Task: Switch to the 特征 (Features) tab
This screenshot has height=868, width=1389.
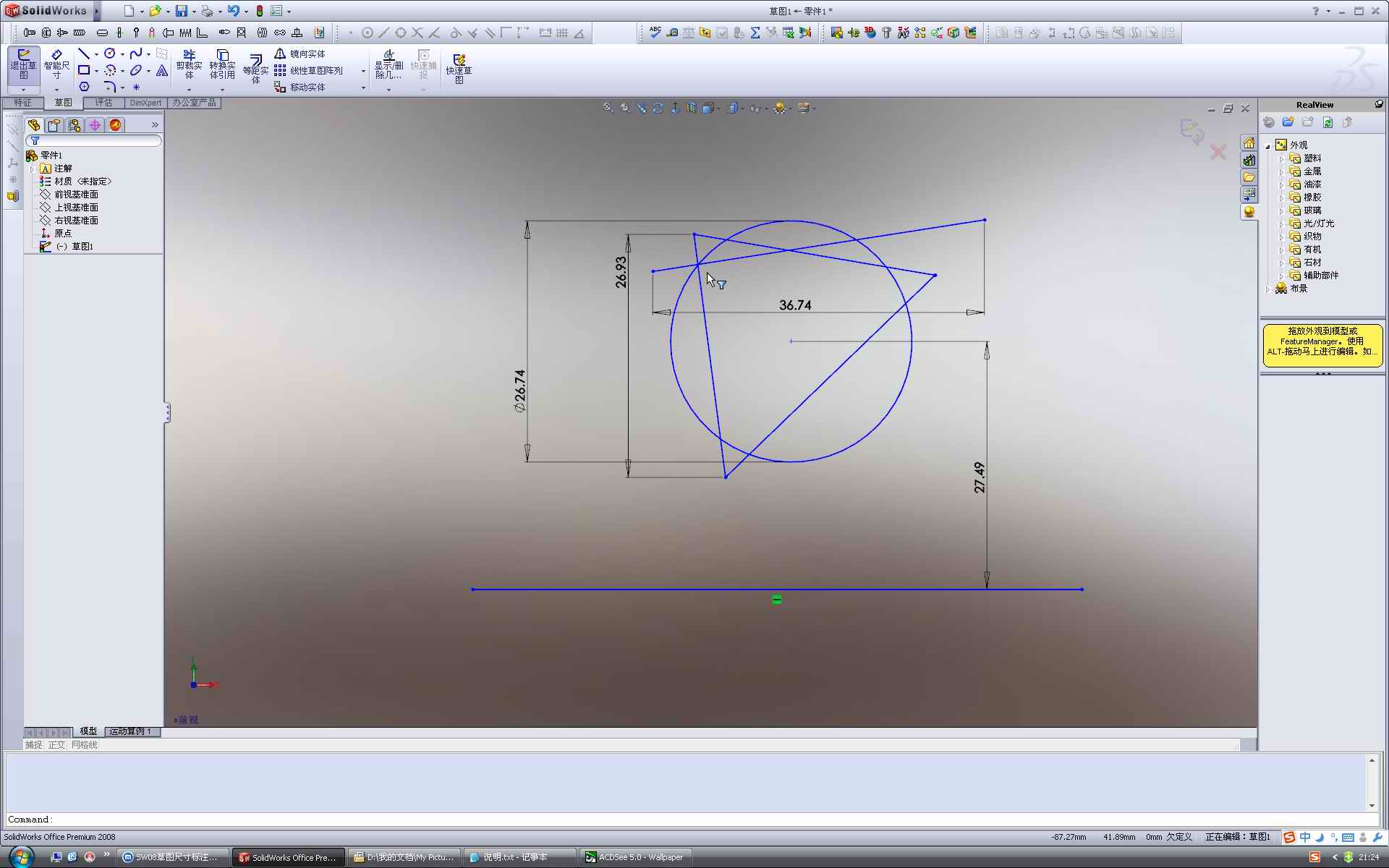Action: coord(22,103)
